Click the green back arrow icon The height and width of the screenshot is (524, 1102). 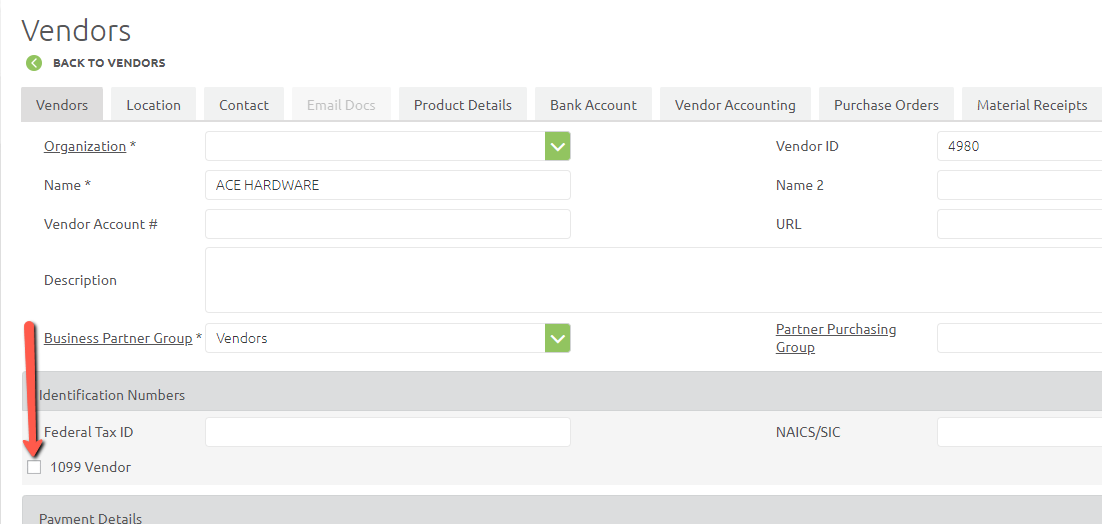point(34,63)
